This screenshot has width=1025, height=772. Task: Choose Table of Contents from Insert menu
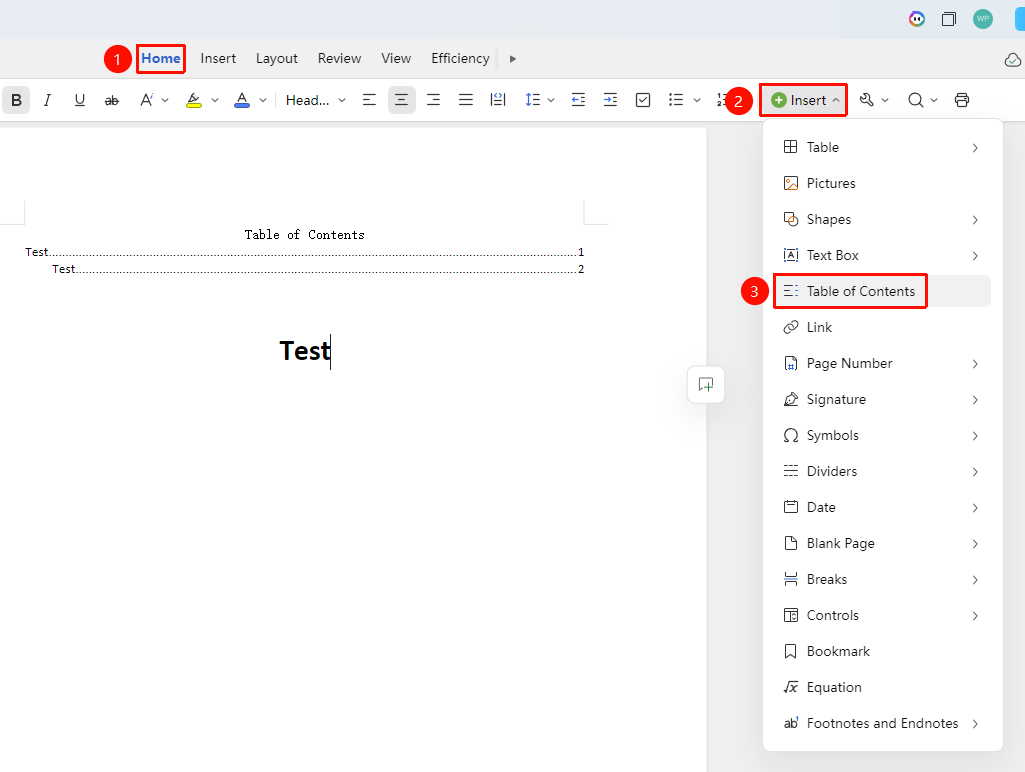(882, 291)
